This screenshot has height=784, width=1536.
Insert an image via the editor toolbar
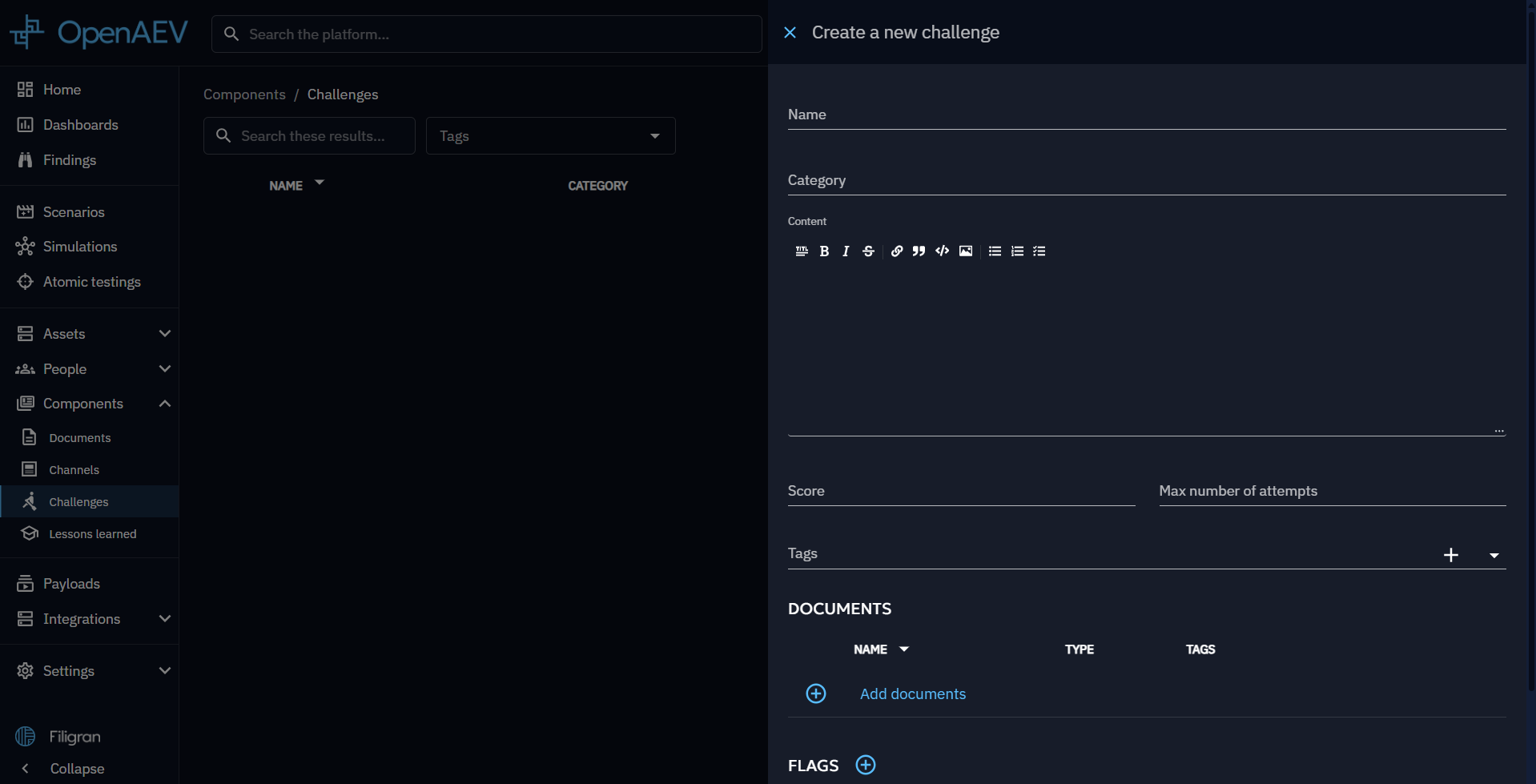(x=966, y=251)
